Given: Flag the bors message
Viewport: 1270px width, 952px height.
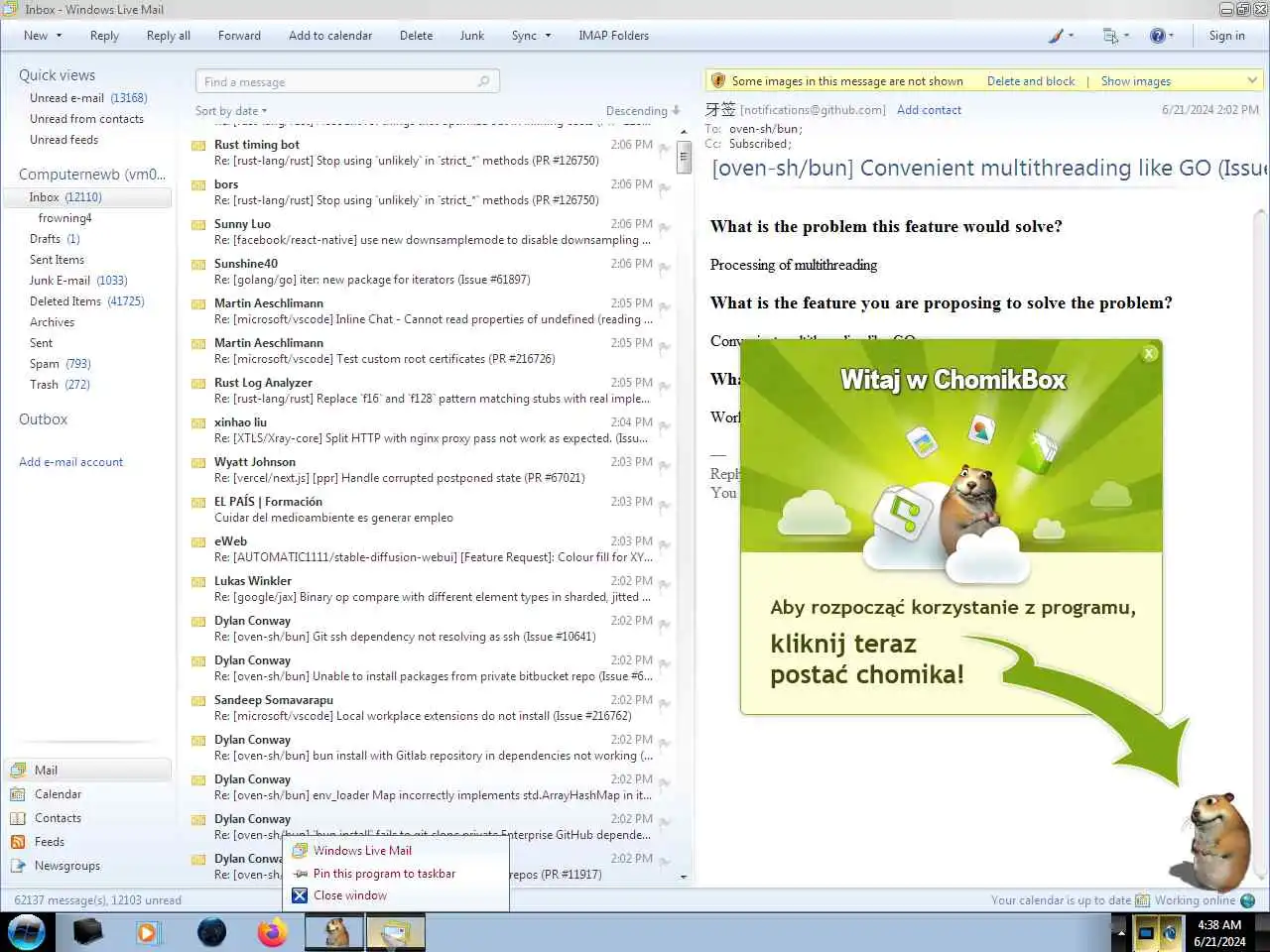Looking at the screenshot, I should pyautogui.click(x=665, y=188).
